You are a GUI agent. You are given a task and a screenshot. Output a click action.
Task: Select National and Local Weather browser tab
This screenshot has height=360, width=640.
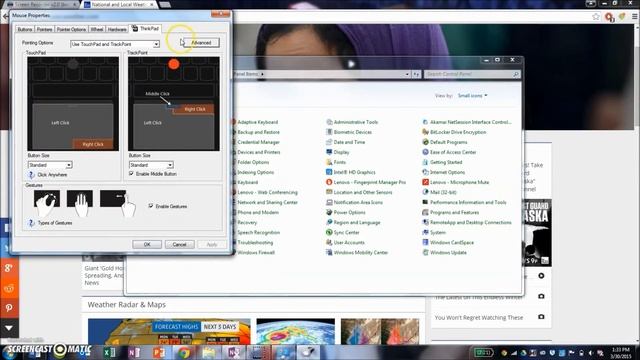(119, 4)
